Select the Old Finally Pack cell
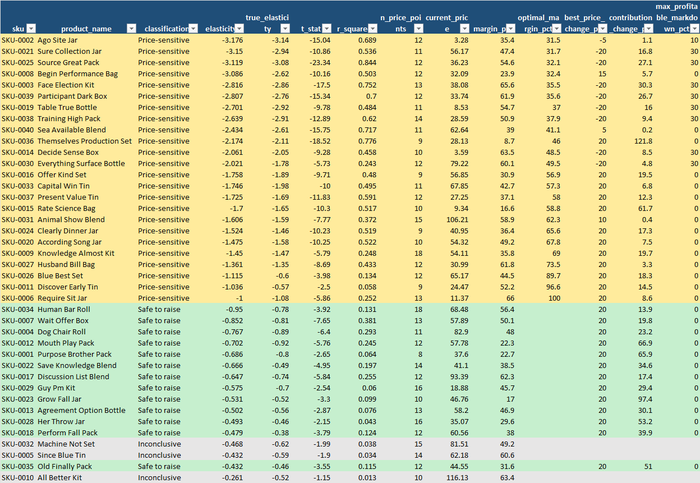This screenshot has height=483, width=700. click(x=86, y=466)
